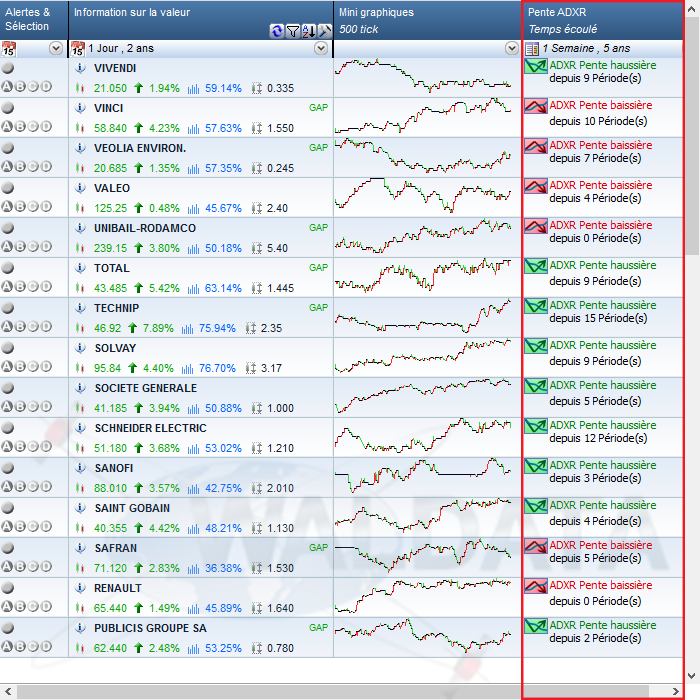Image resolution: width=700 pixels, height=700 pixels.
Task: Open info icon for SANOFI
Action: (x=80, y=468)
